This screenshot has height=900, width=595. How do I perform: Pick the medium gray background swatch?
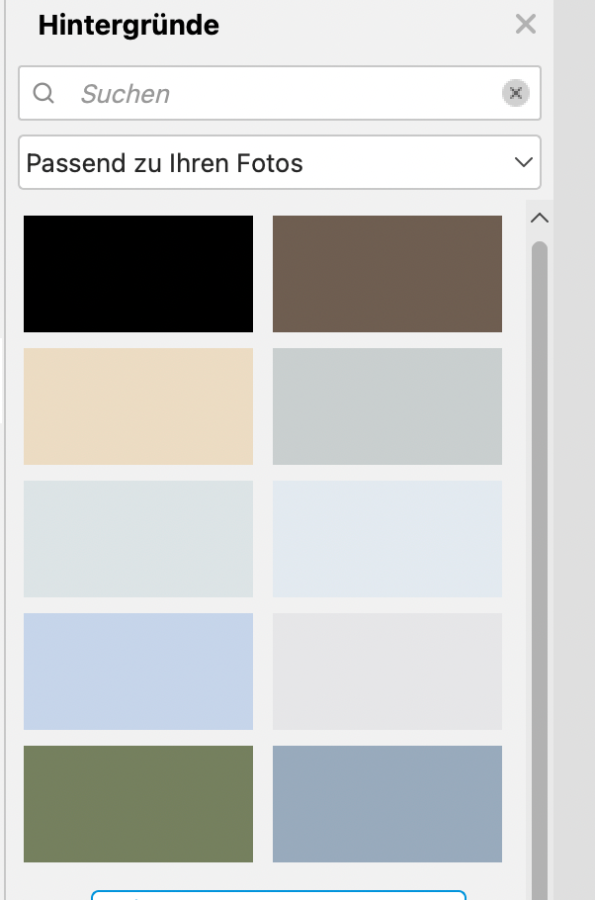pyautogui.click(x=387, y=406)
